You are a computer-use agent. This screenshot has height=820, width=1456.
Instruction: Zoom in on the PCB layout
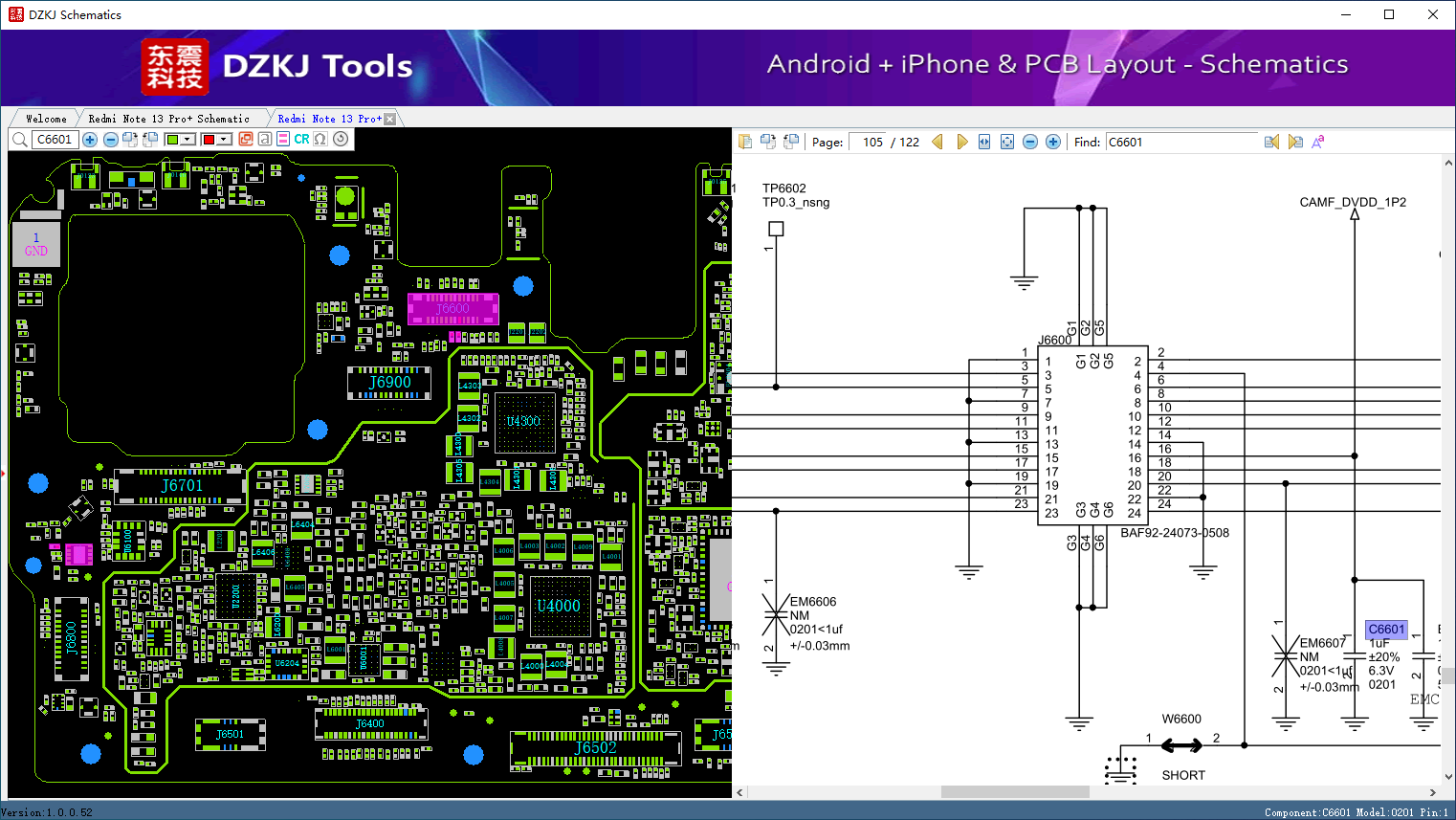pyautogui.click(x=90, y=140)
